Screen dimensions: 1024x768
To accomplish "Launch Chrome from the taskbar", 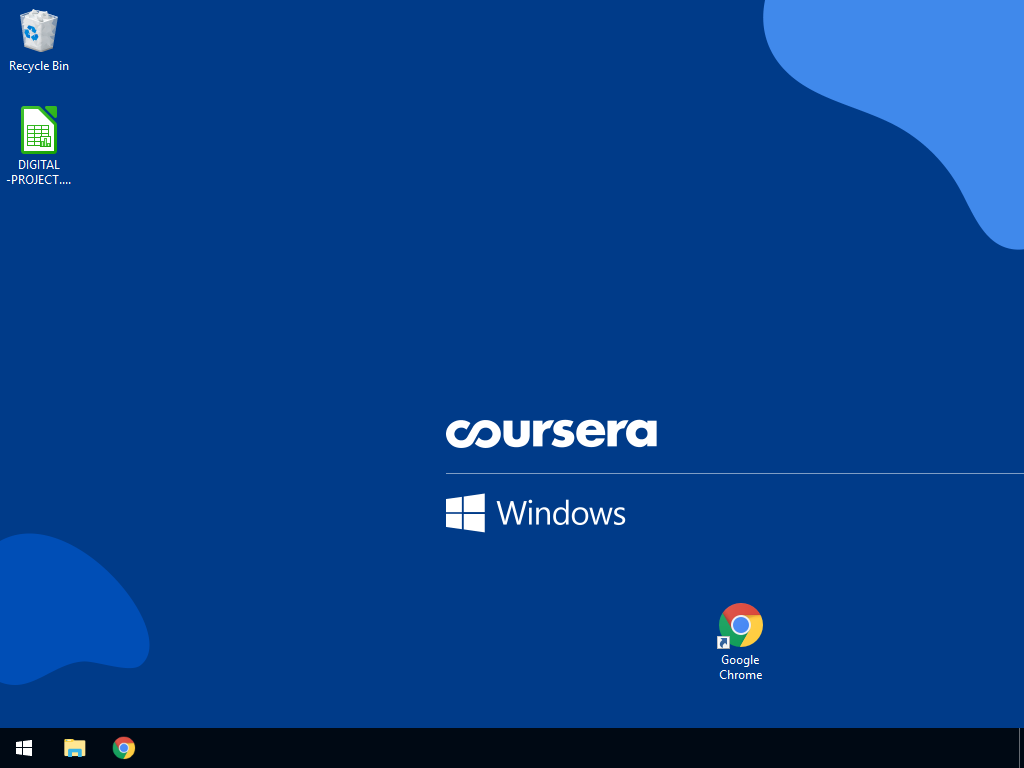I will pyautogui.click(x=124, y=748).
